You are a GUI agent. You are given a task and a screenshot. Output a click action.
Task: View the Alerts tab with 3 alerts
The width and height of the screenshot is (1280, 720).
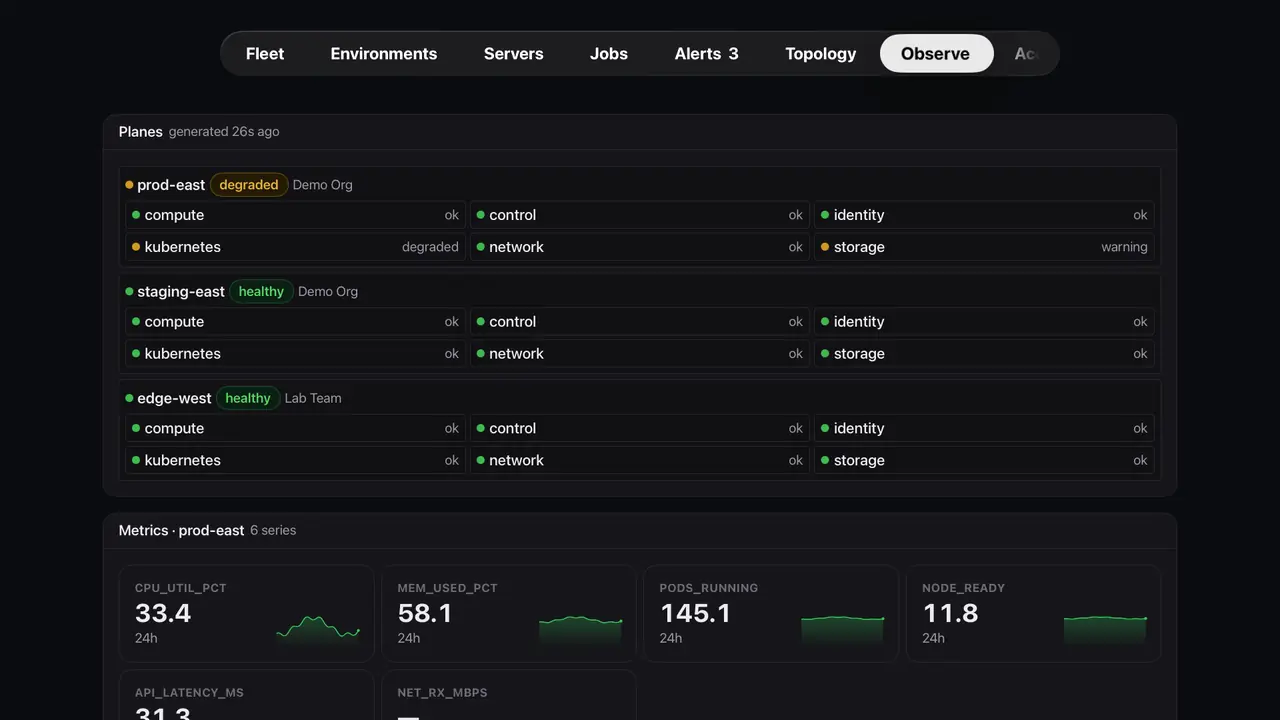click(x=707, y=54)
